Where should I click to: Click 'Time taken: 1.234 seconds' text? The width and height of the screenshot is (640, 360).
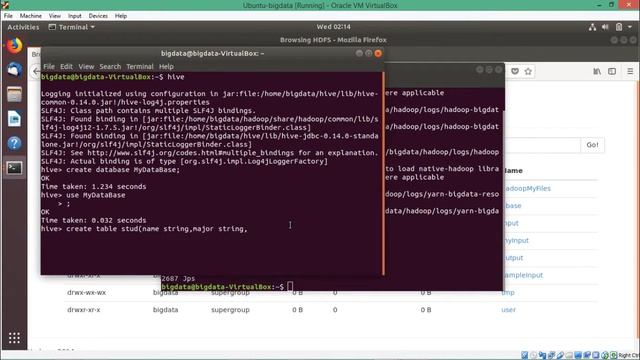pos(93,187)
